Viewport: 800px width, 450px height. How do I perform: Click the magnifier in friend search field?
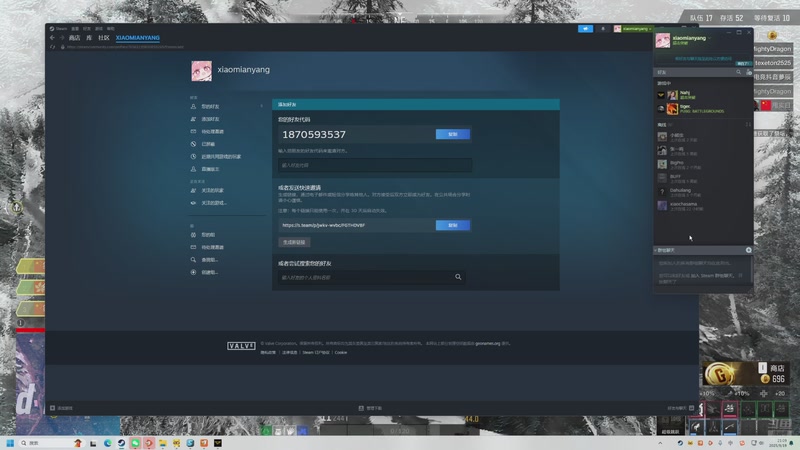pyautogui.click(x=458, y=277)
